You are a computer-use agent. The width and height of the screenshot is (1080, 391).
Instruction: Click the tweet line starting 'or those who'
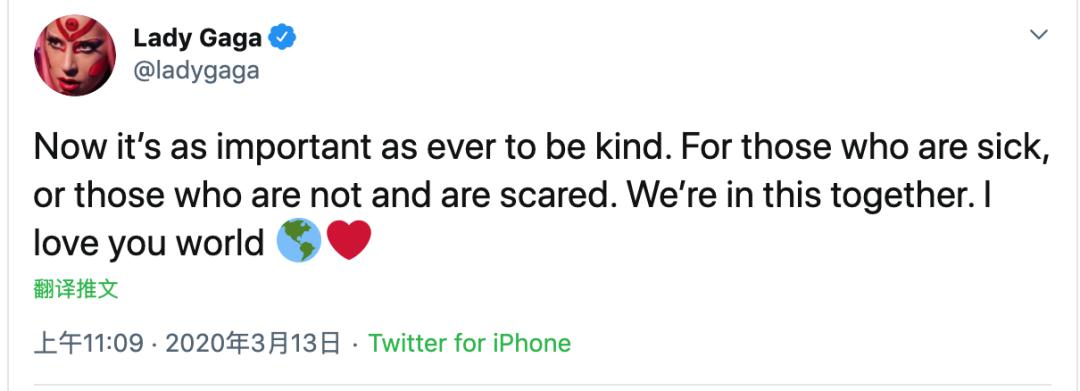pos(512,195)
